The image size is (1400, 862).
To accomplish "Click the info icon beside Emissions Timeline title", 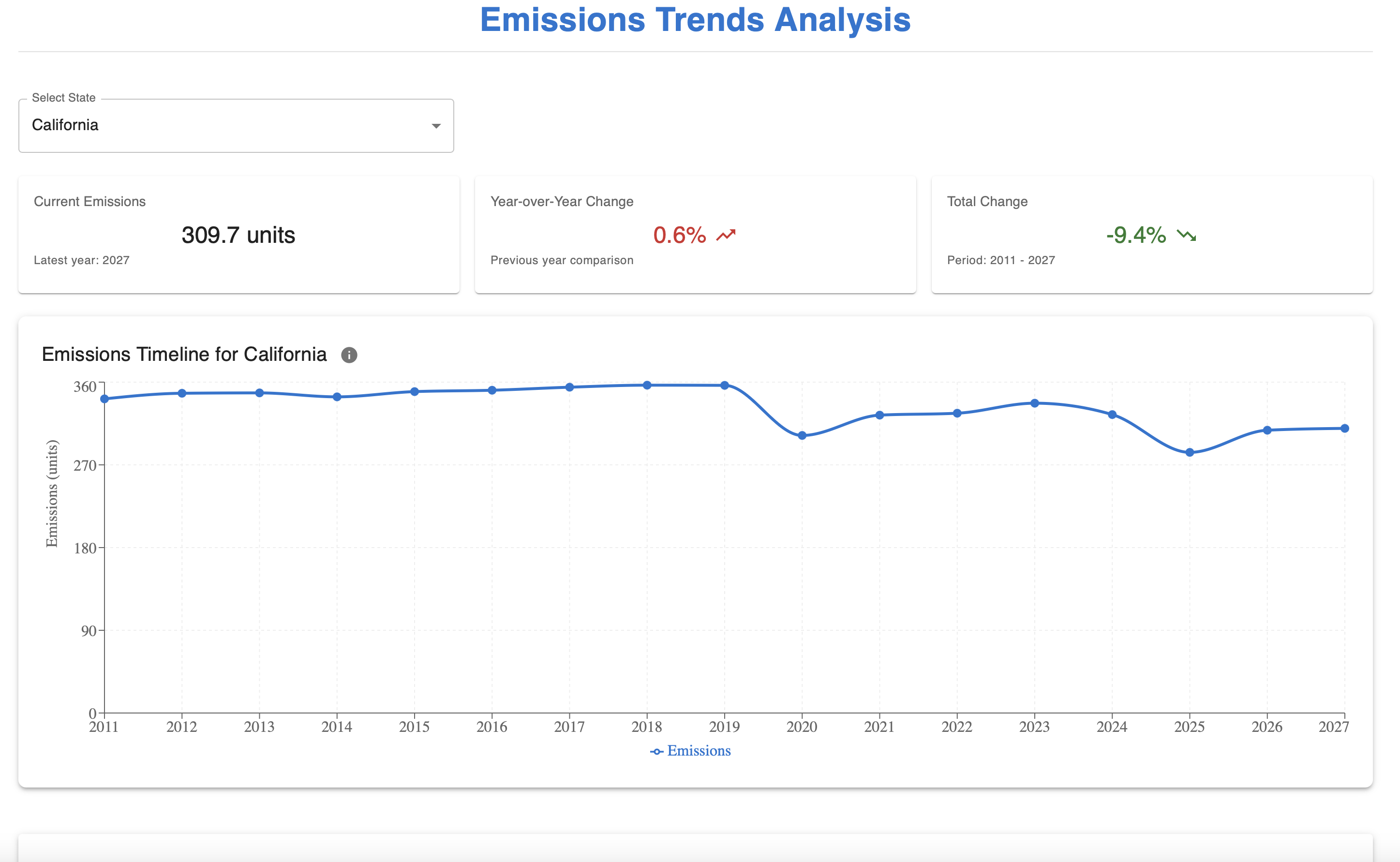I will [349, 355].
